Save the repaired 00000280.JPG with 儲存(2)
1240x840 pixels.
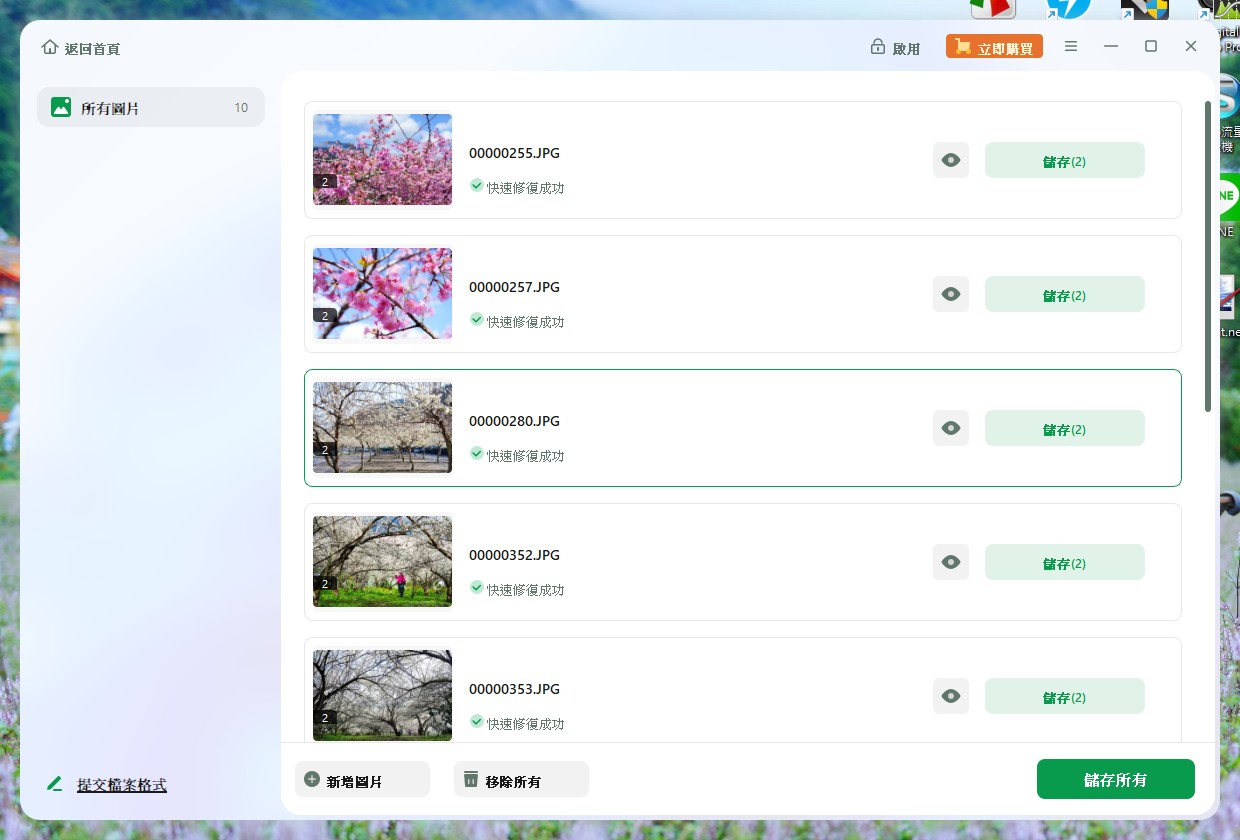(1065, 428)
